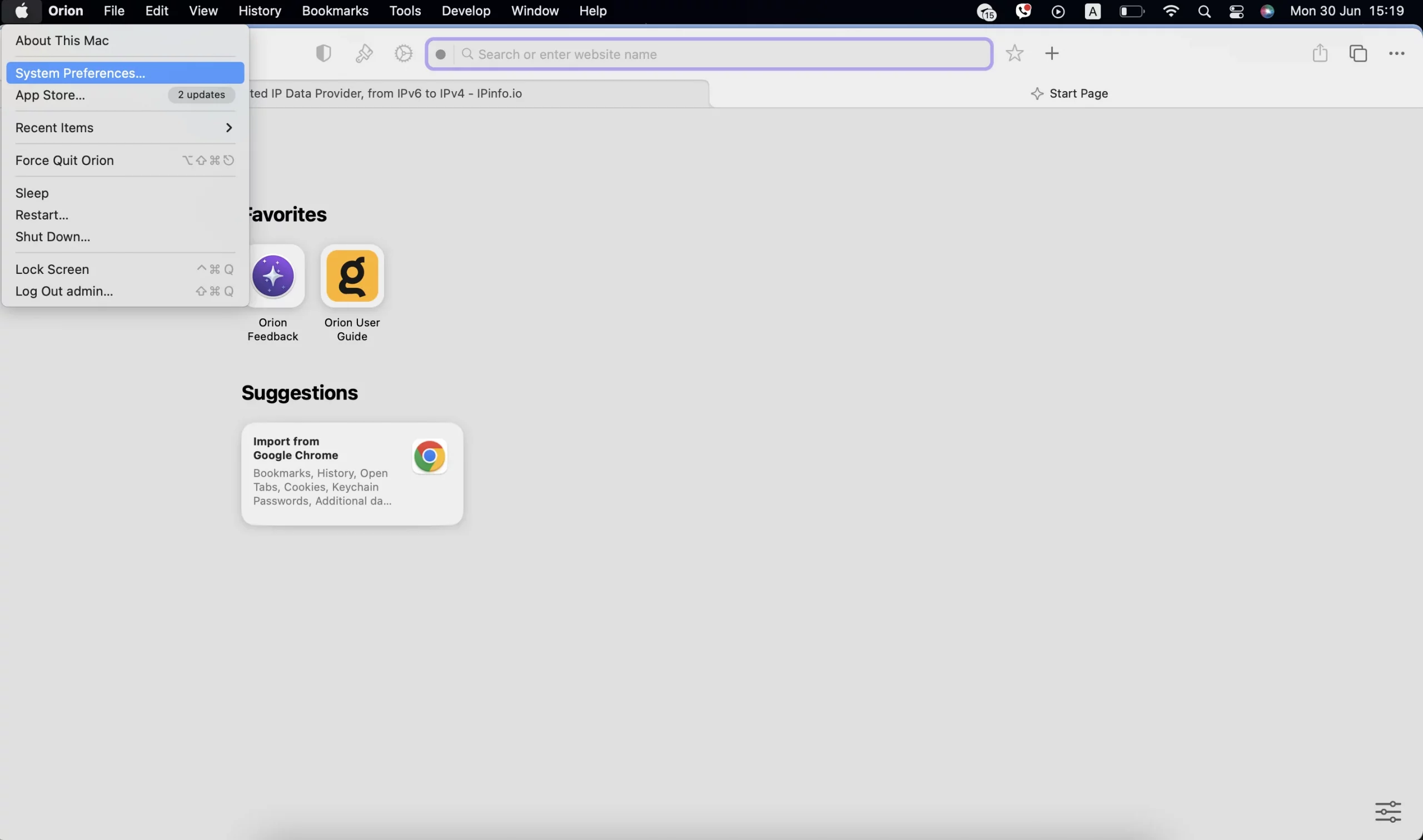This screenshot has height=840, width=1423.
Task: Expand Recent Items submenu arrow
Action: coord(229,128)
